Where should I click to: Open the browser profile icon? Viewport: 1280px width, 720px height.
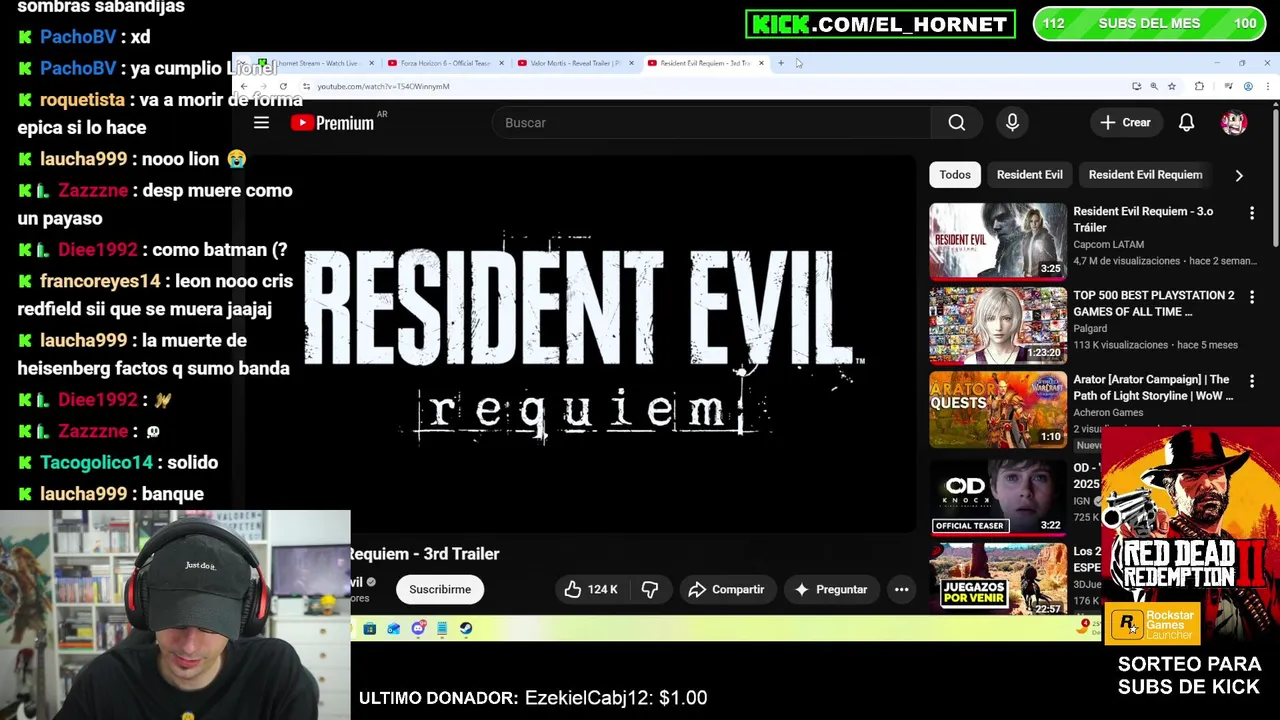pos(1248,86)
